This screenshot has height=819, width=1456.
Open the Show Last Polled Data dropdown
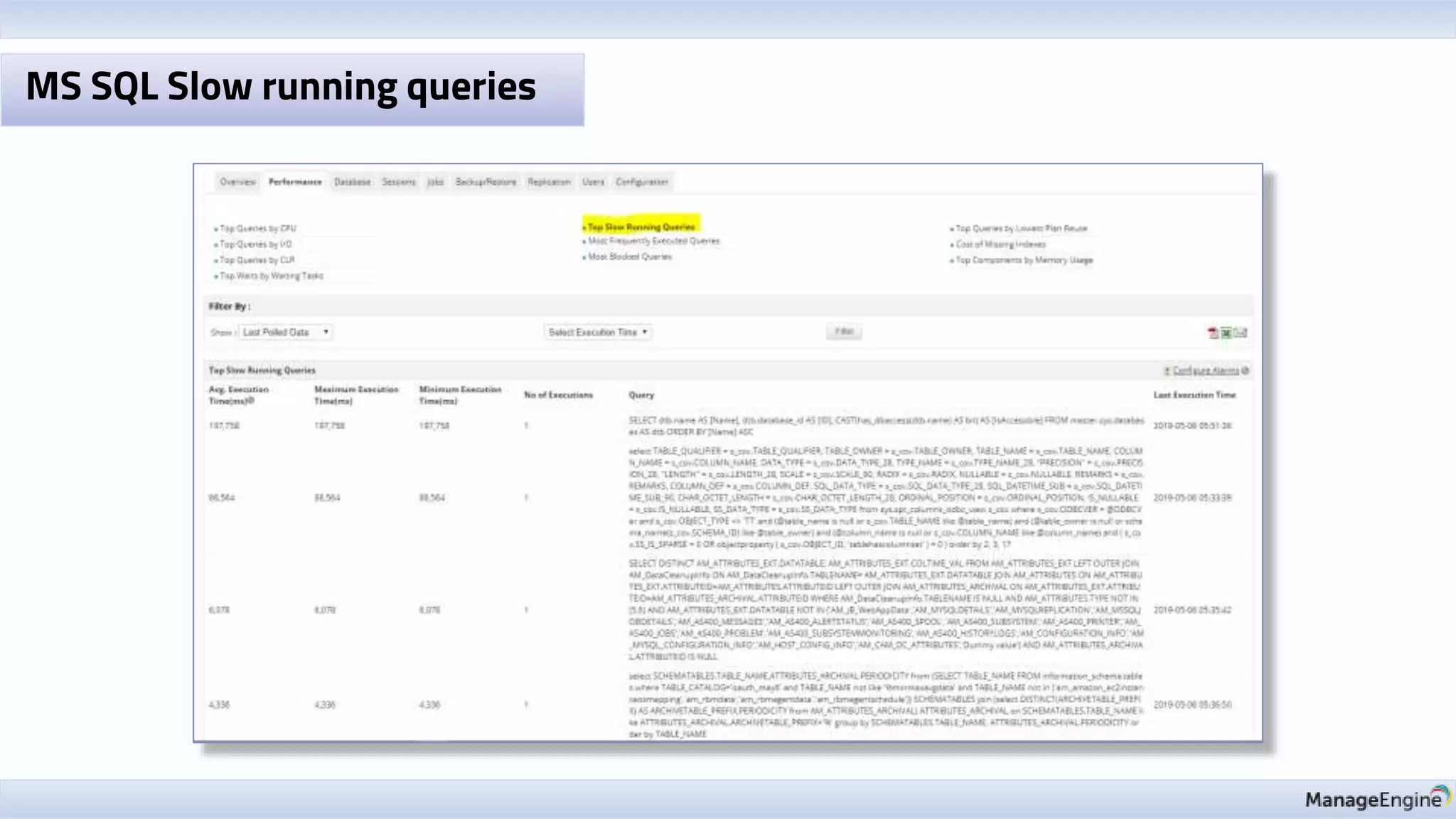(x=286, y=332)
